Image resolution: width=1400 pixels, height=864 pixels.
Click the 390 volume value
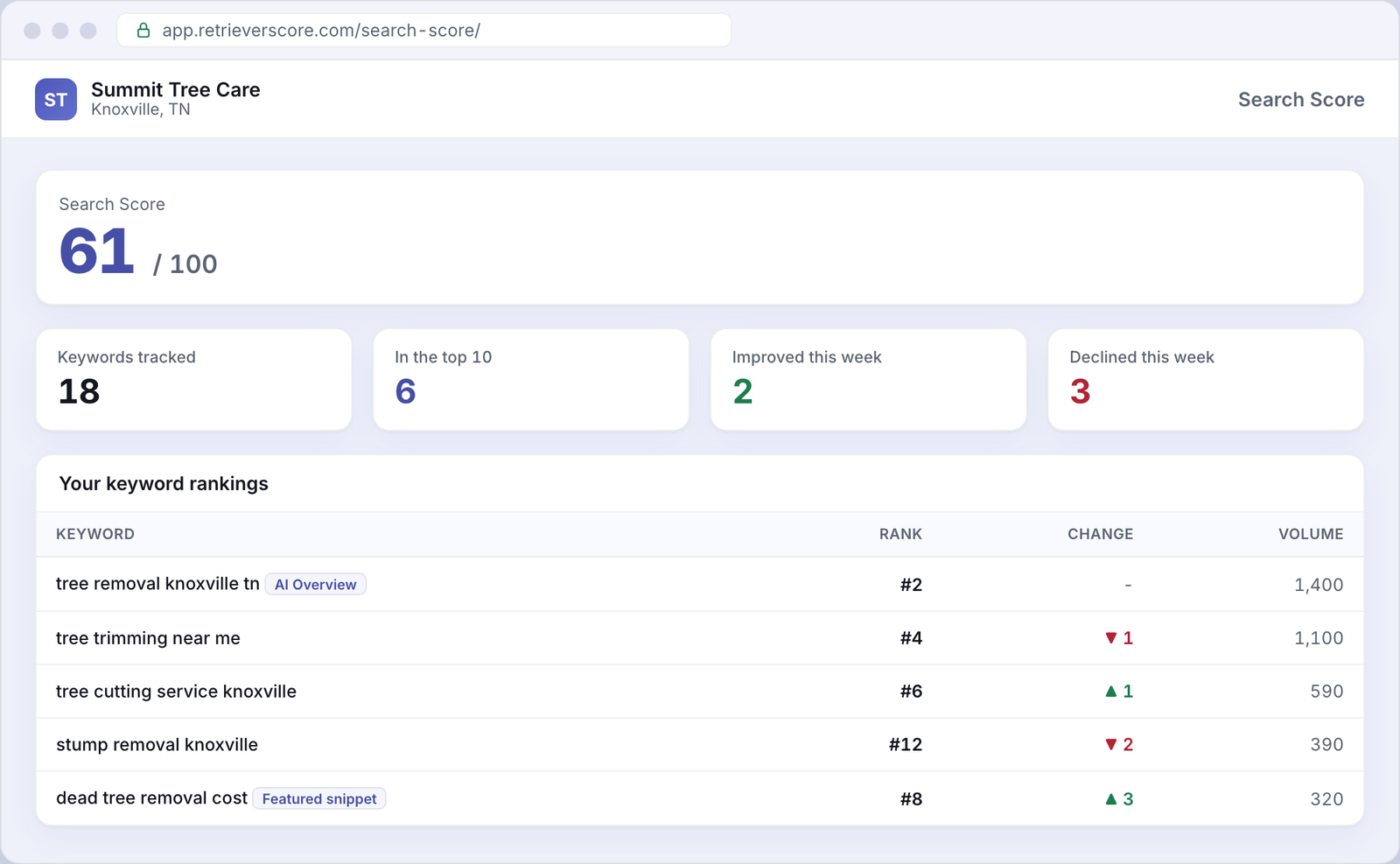[x=1326, y=745]
